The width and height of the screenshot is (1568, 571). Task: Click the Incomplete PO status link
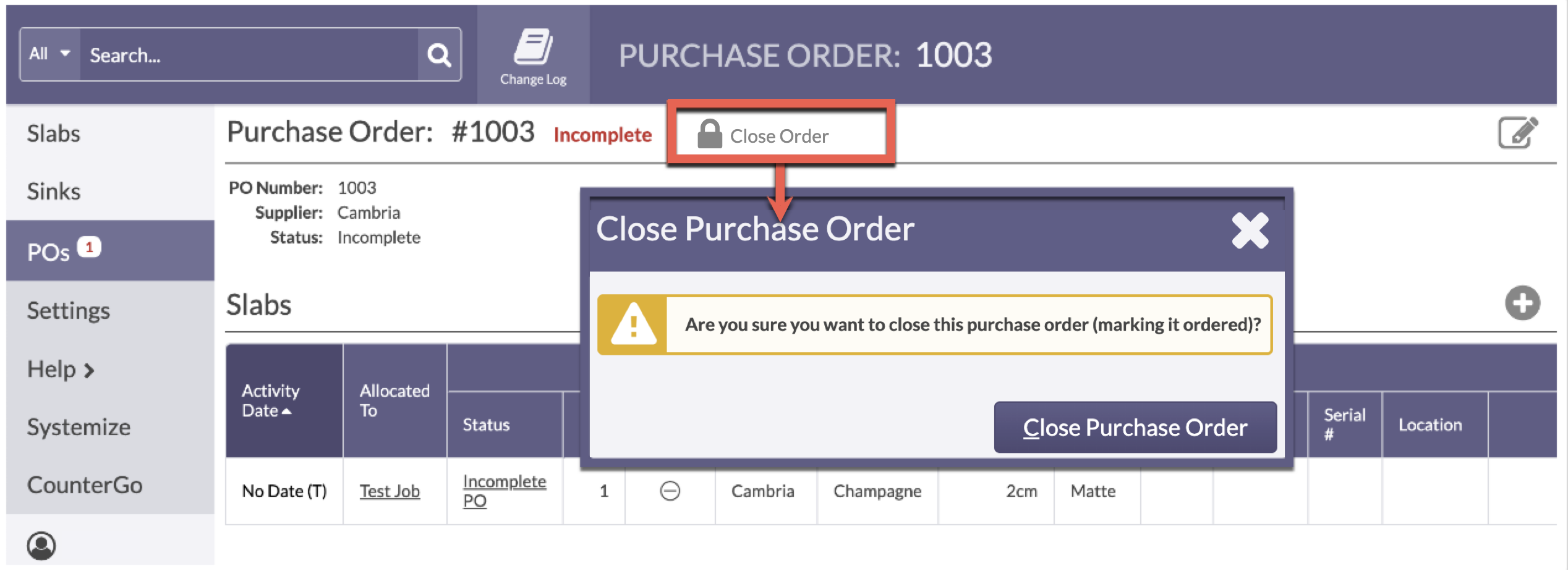504,491
